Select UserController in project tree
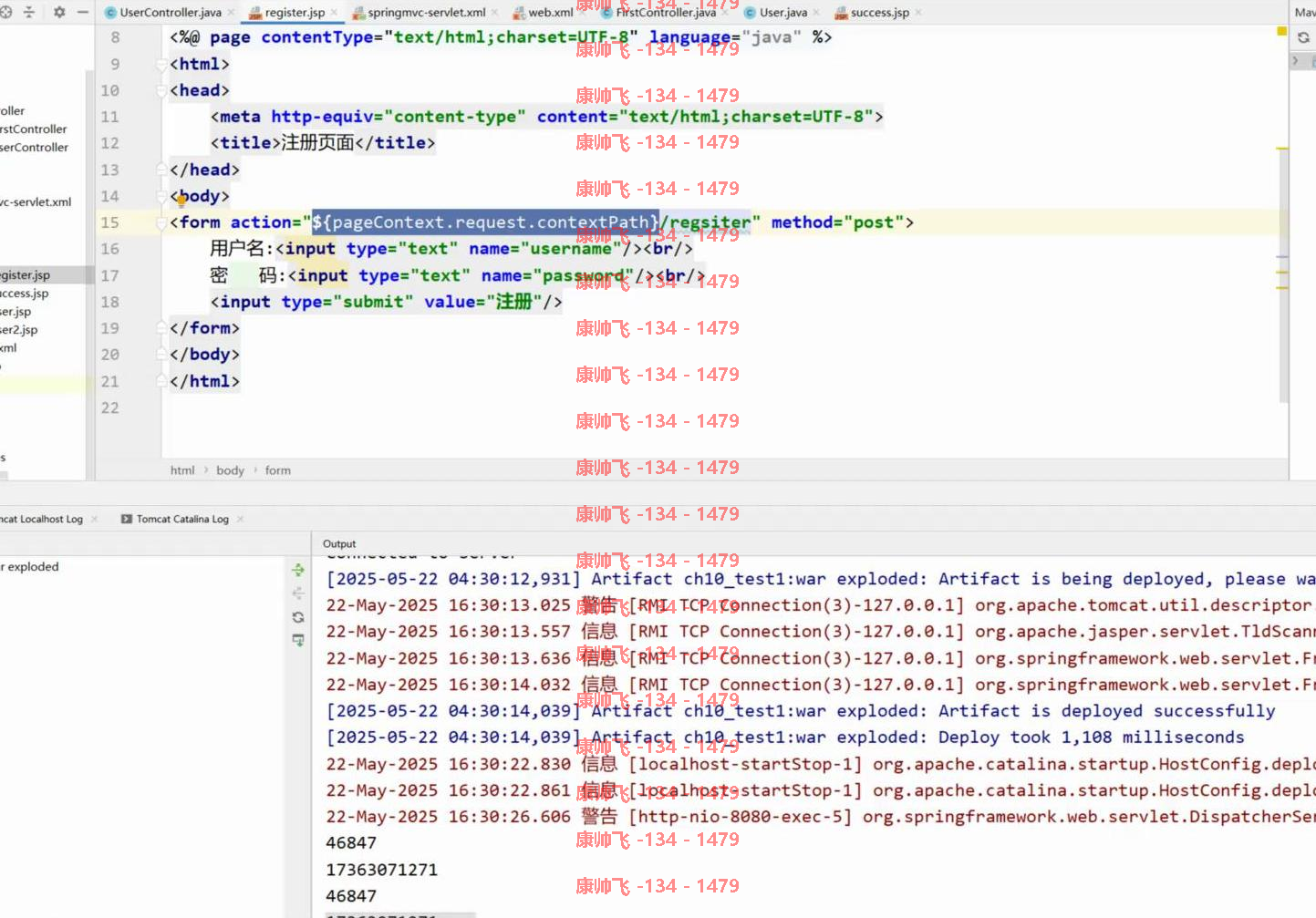The height and width of the screenshot is (918, 1316). click(34, 148)
